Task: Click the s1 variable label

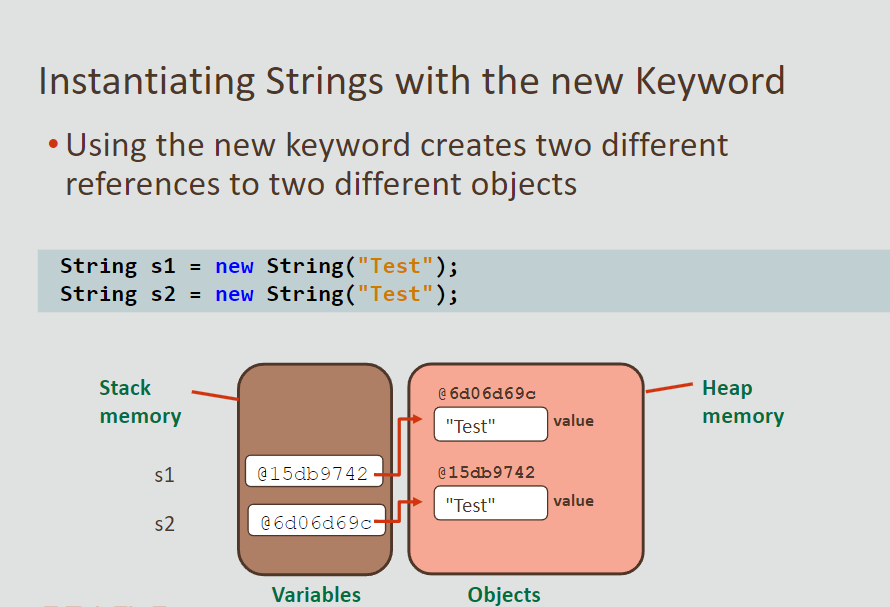Action: 164,475
